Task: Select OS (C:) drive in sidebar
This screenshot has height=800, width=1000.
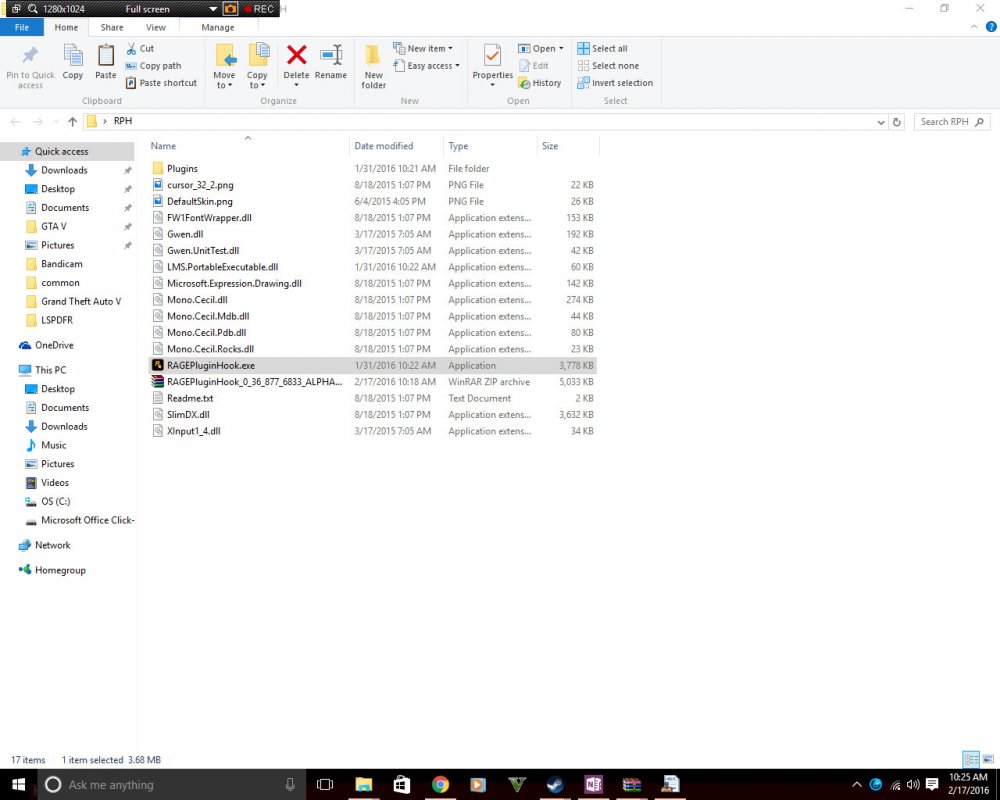Action: (55, 501)
